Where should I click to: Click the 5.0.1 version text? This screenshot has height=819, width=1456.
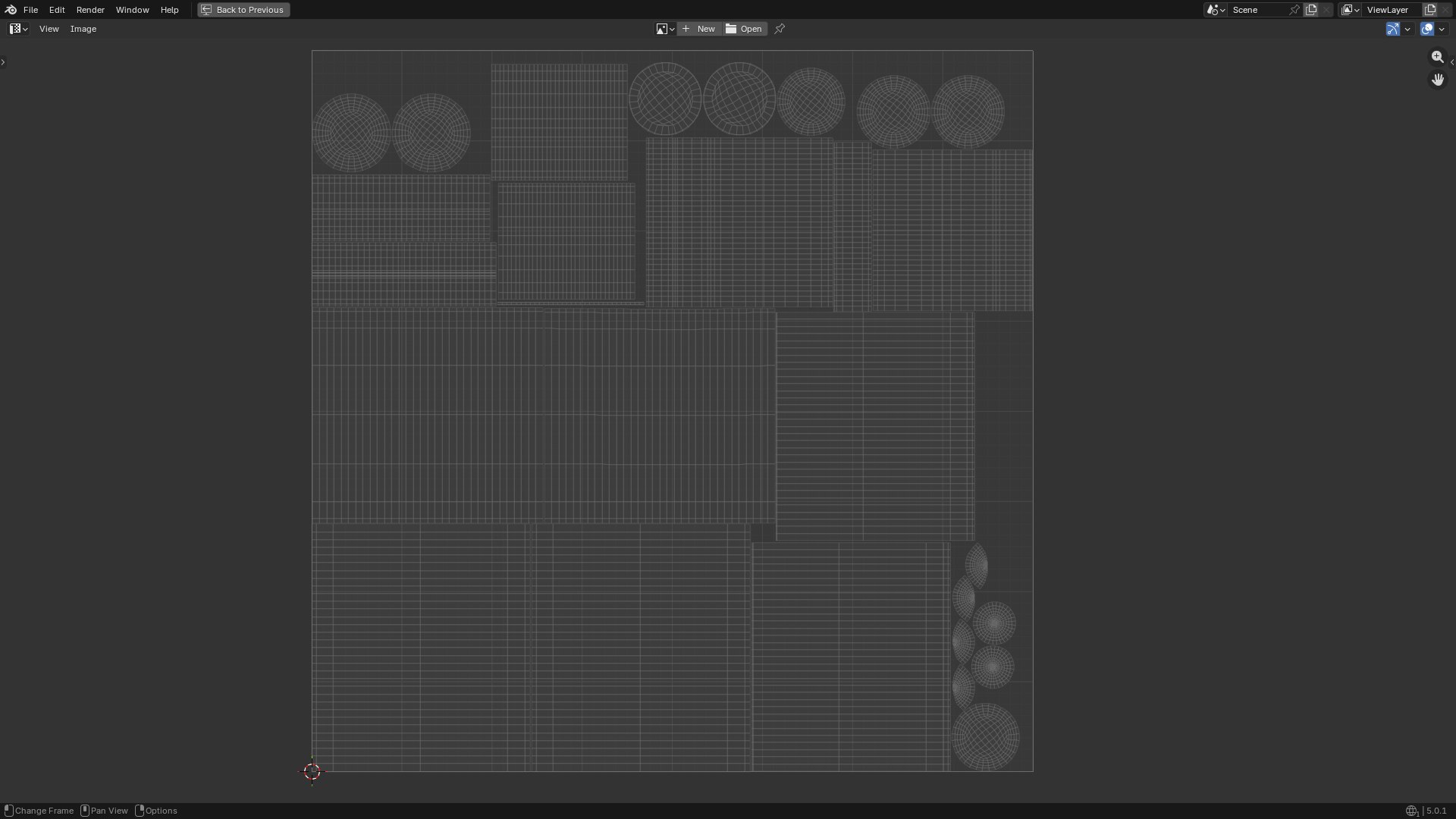coord(1436,811)
